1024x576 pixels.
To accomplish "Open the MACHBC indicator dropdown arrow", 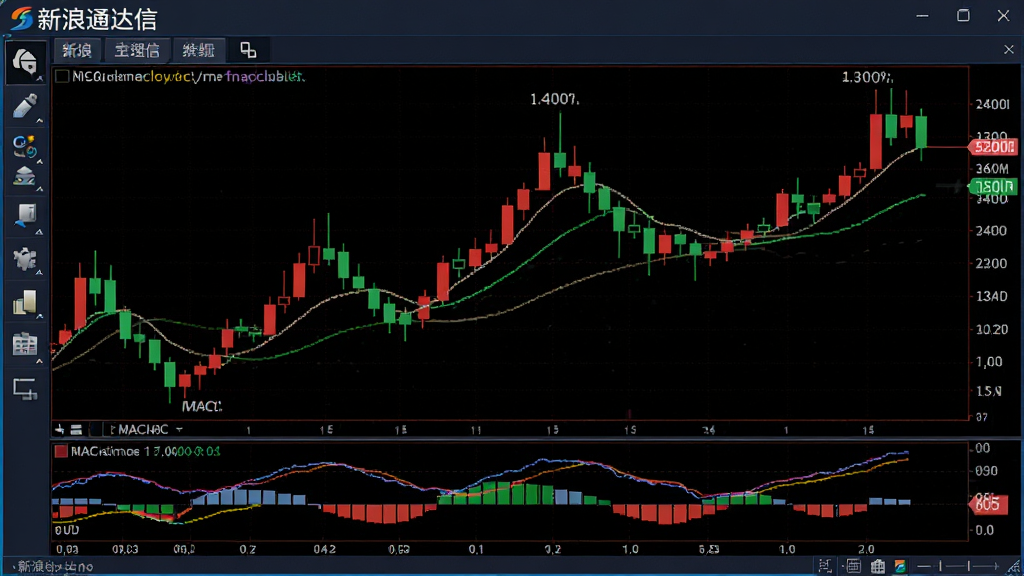I will click(179, 430).
